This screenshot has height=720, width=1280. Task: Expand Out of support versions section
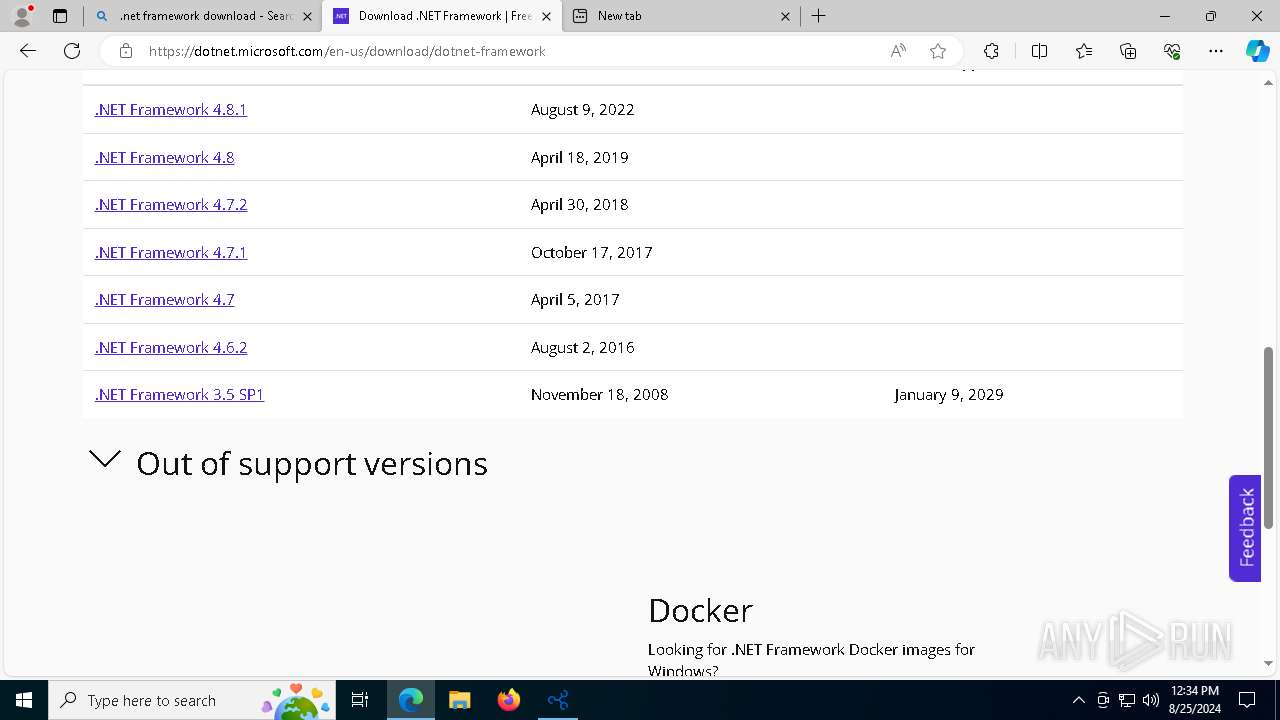[289, 463]
